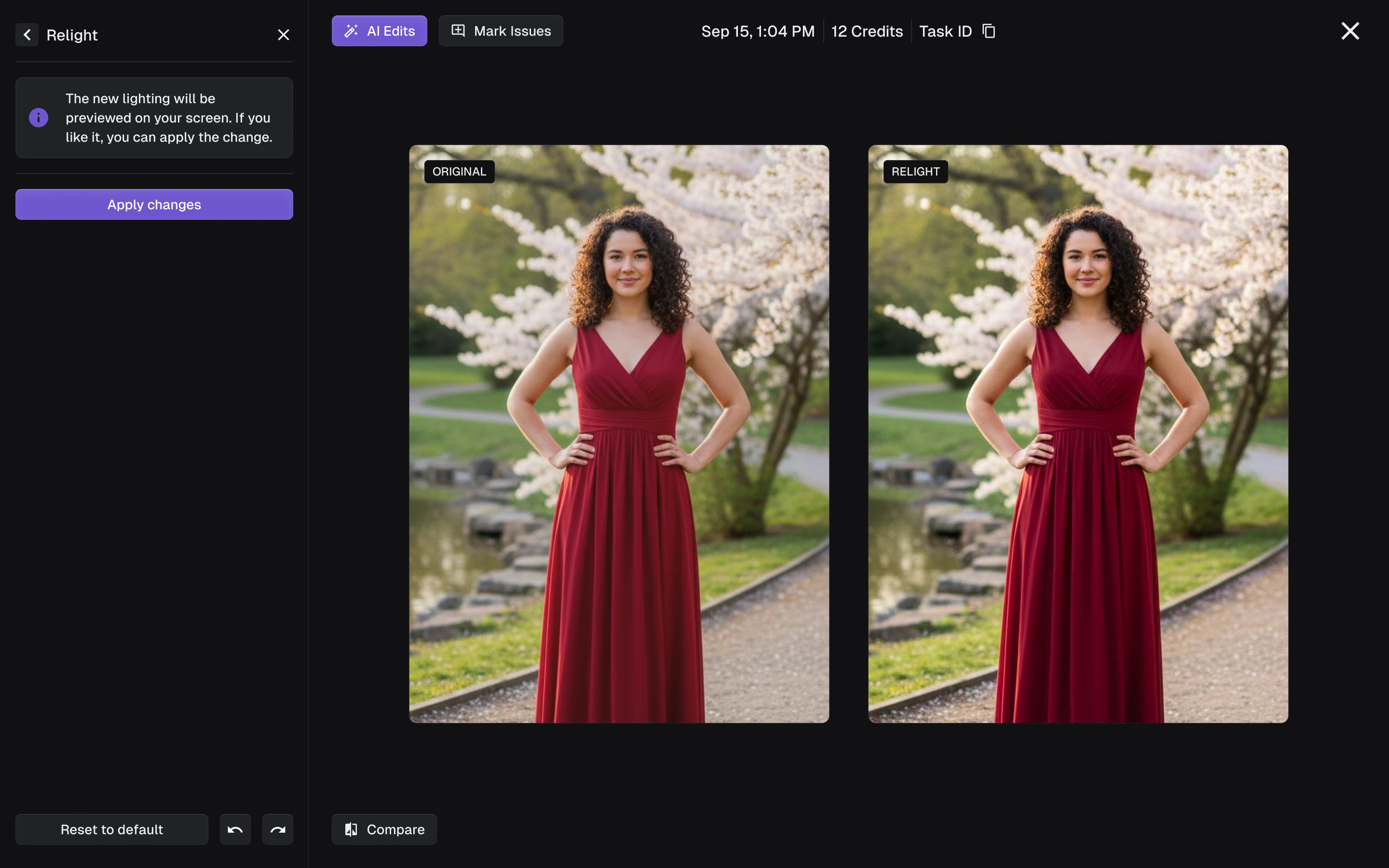Close the editor with the top-right X
The width and height of the screenshot is (1389, 868).
1350,31
